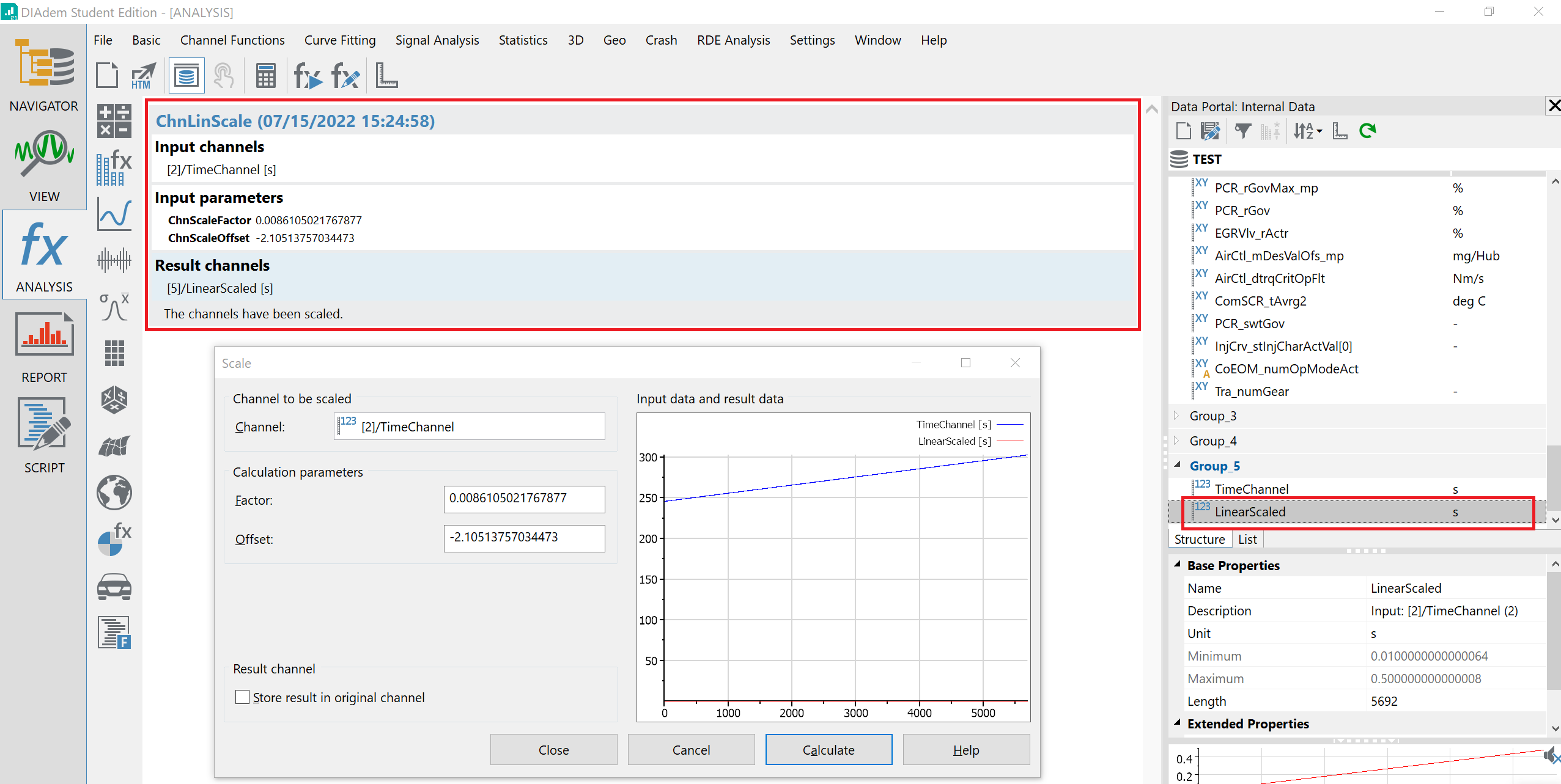Select Tra_numGear channel
Image resolution: width=1561 pixels, height=784 pixels.
pos(1252,392)
